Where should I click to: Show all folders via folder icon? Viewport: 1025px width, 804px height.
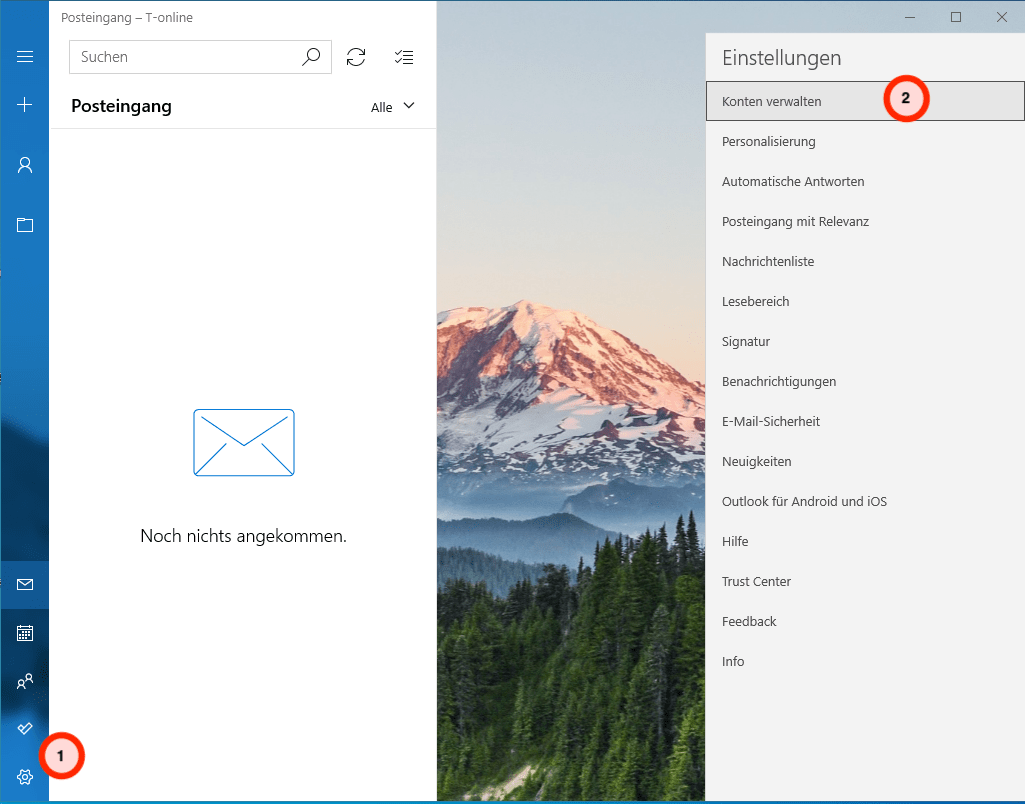coord(25,224)
